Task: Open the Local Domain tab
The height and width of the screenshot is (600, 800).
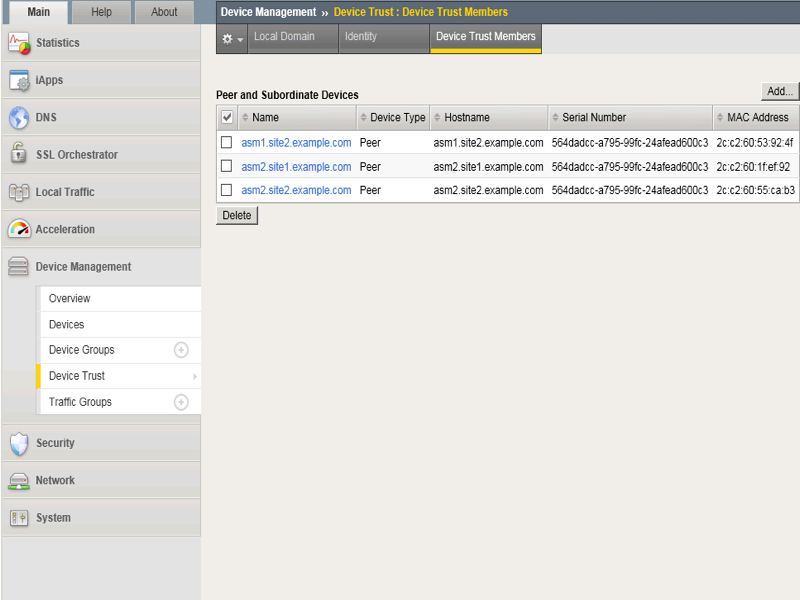Action: [293, 39]
